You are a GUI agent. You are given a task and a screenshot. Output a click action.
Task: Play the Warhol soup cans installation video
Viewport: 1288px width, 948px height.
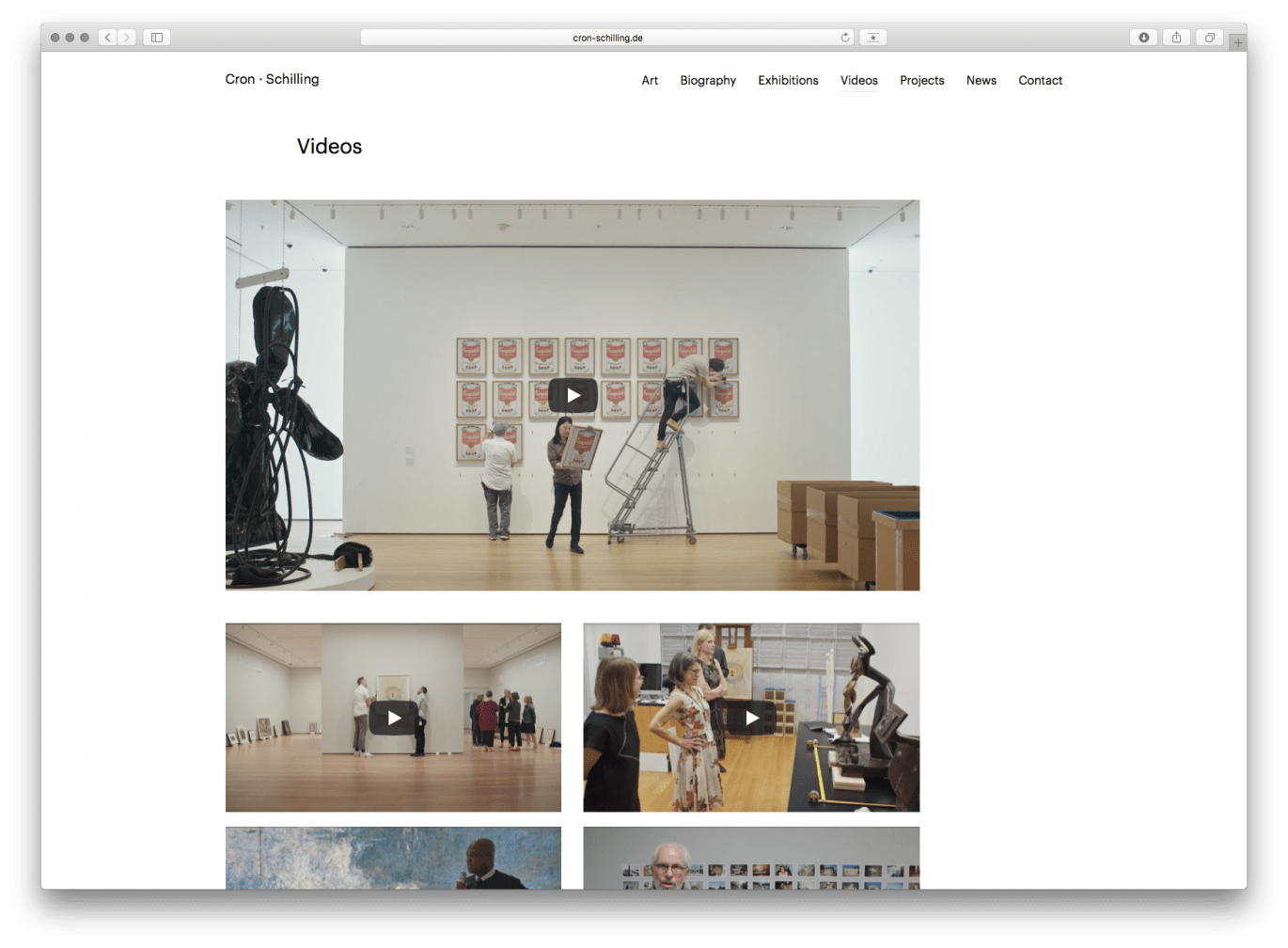573,395
